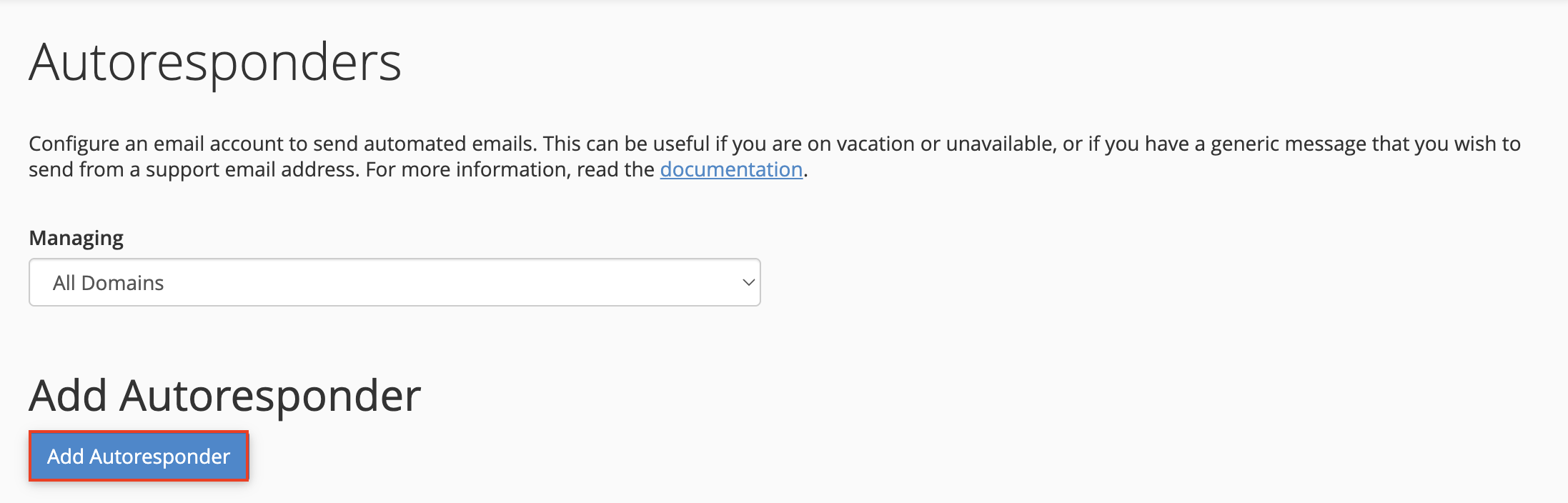The image size is (1568, 503).
Task: Open the documentation link
Action: (731, 169)
